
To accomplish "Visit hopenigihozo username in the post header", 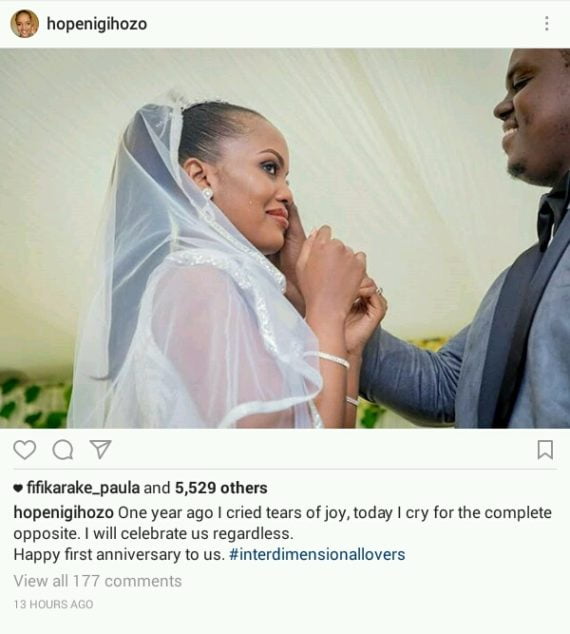I will (97, 24).
